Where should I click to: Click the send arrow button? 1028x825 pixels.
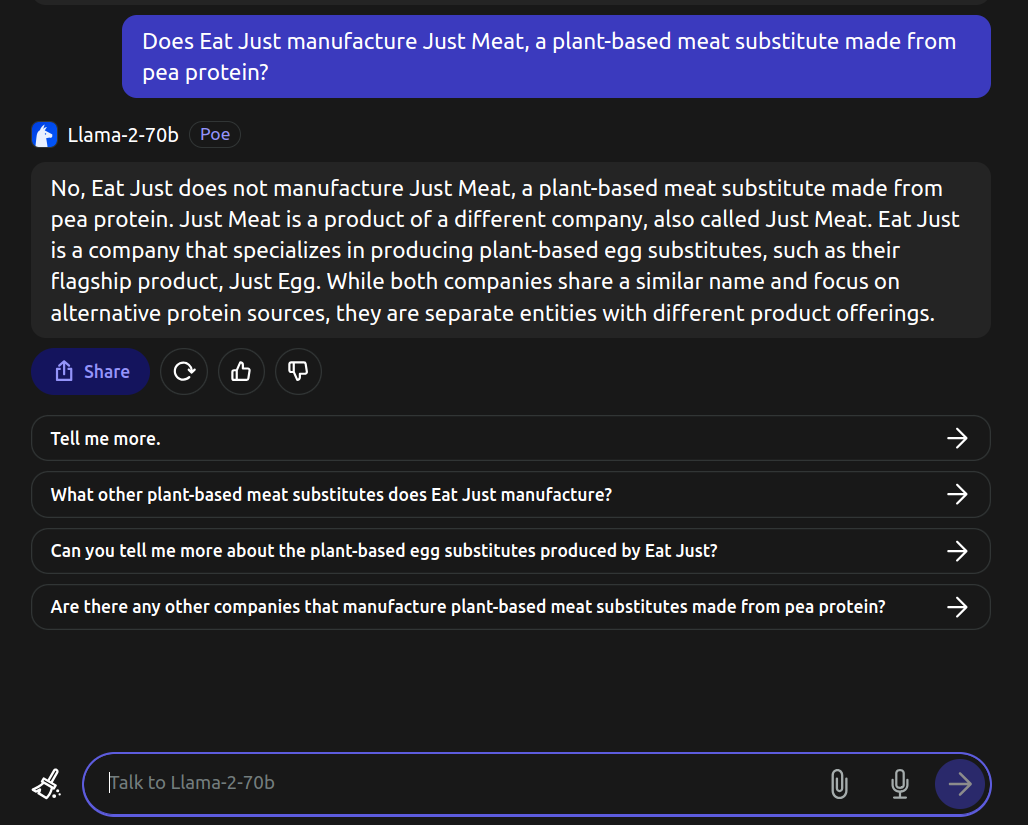[960, 784]
